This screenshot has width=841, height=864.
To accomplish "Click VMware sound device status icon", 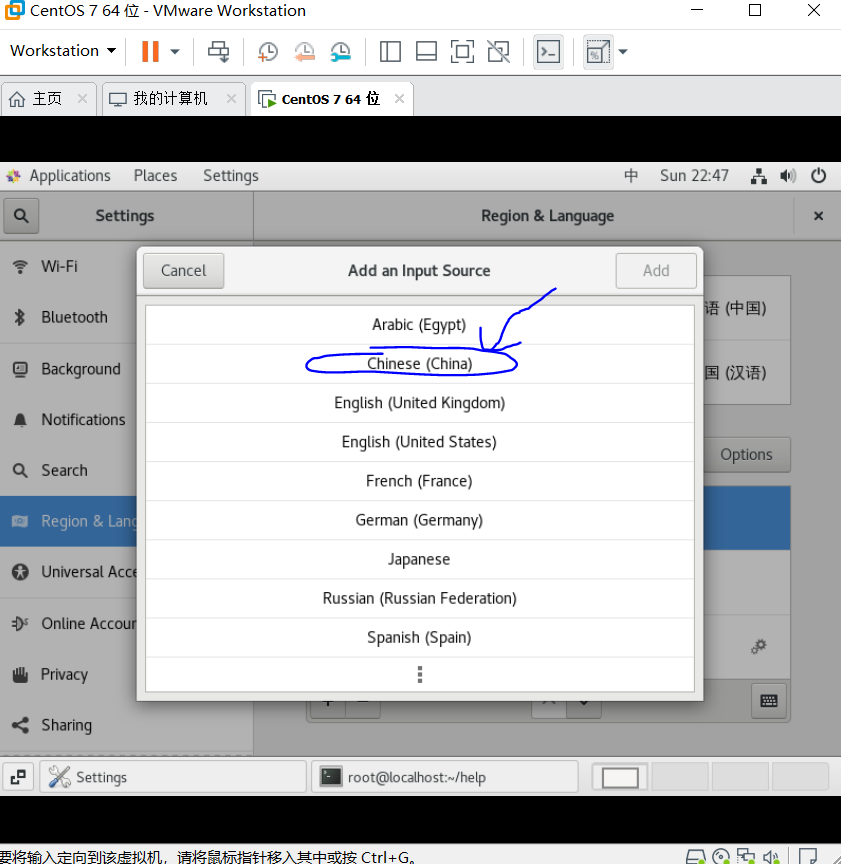I will click(x=770, y=857).
